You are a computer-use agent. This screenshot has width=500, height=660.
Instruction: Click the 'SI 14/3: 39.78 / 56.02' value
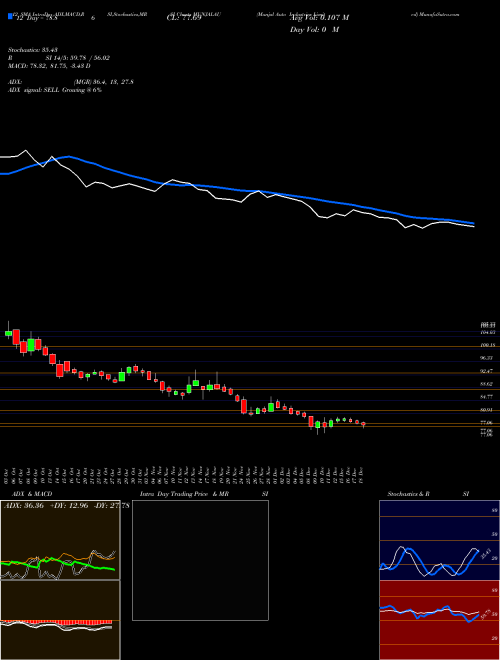point(78,58)
